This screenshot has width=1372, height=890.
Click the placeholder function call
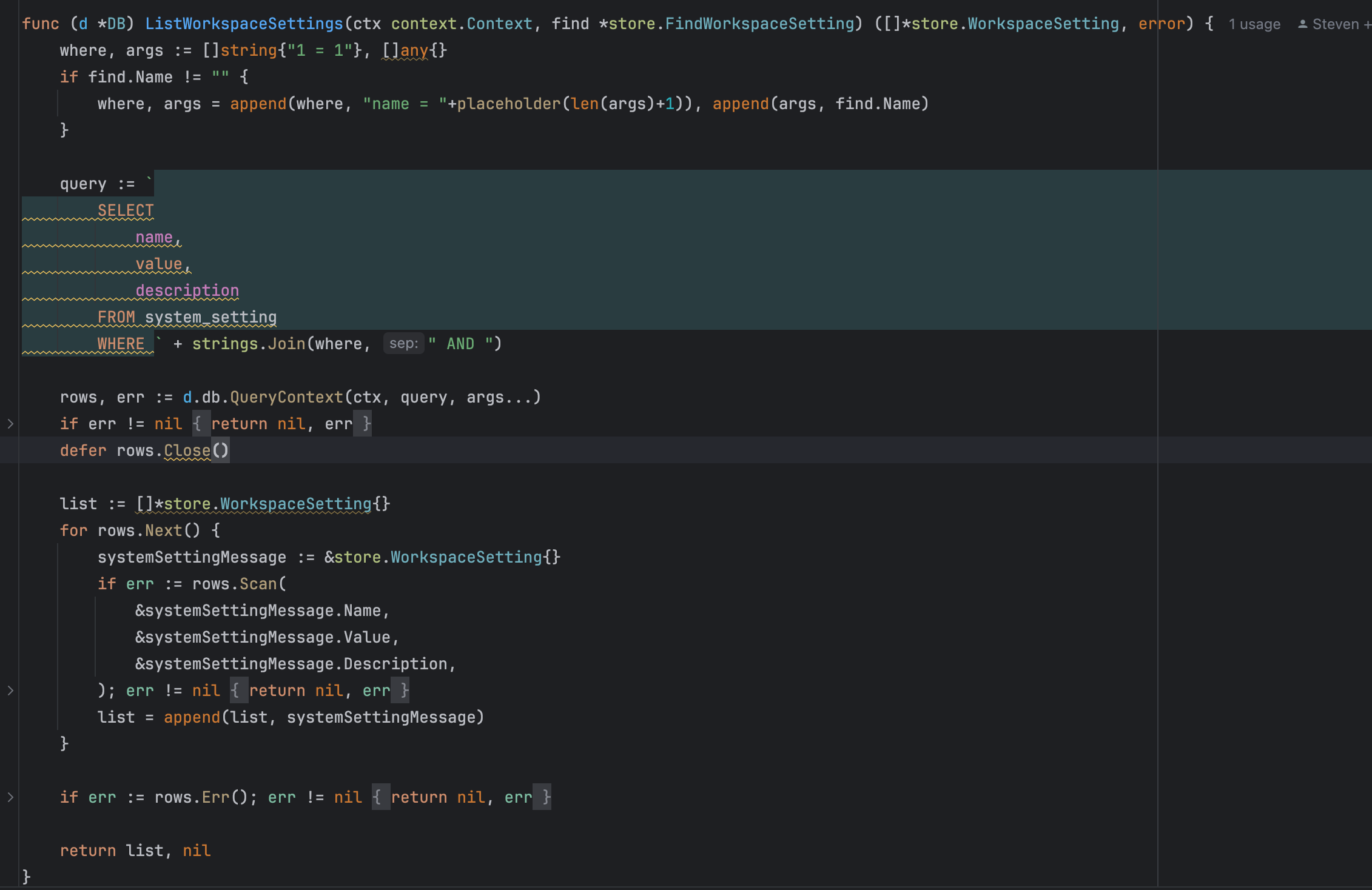[508, 104]
